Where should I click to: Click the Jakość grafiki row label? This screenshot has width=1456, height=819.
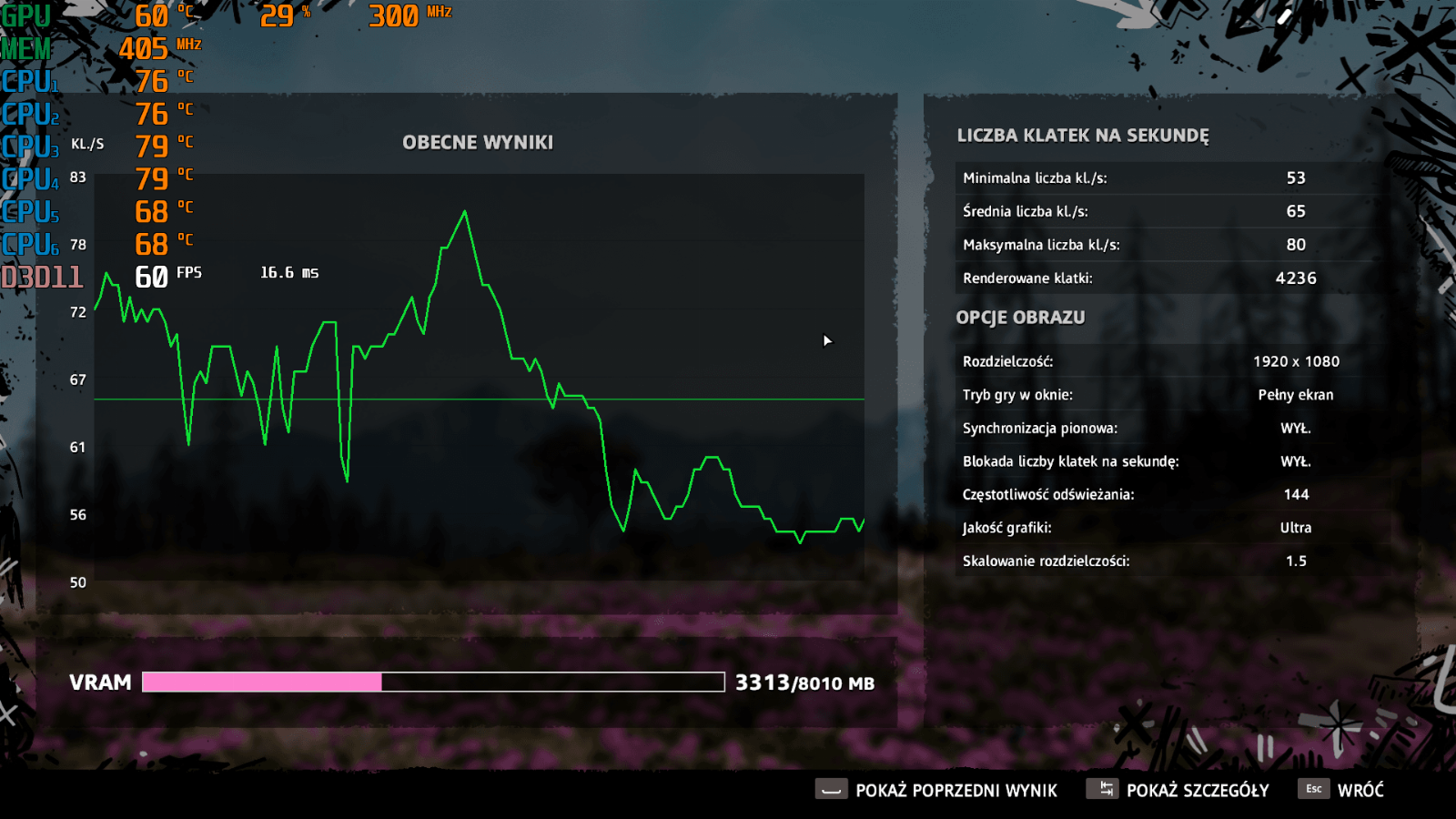point(1006,528)
